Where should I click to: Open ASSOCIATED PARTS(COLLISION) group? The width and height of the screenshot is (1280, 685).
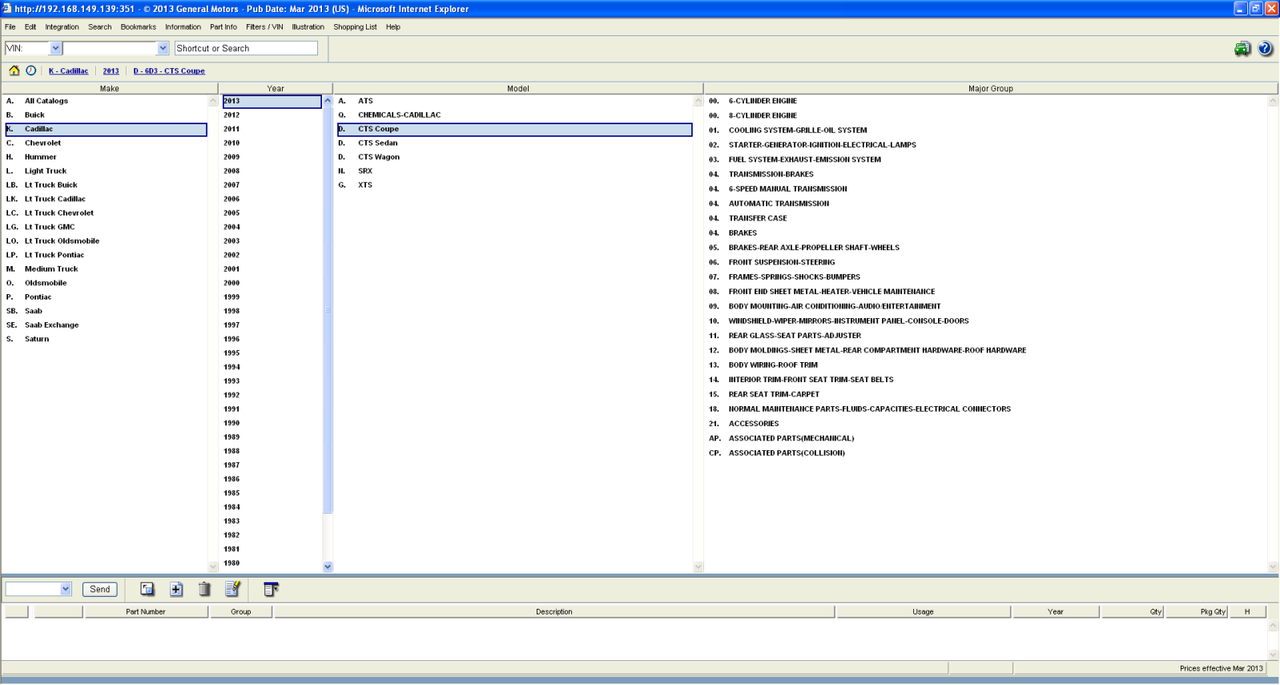[786, 453]
